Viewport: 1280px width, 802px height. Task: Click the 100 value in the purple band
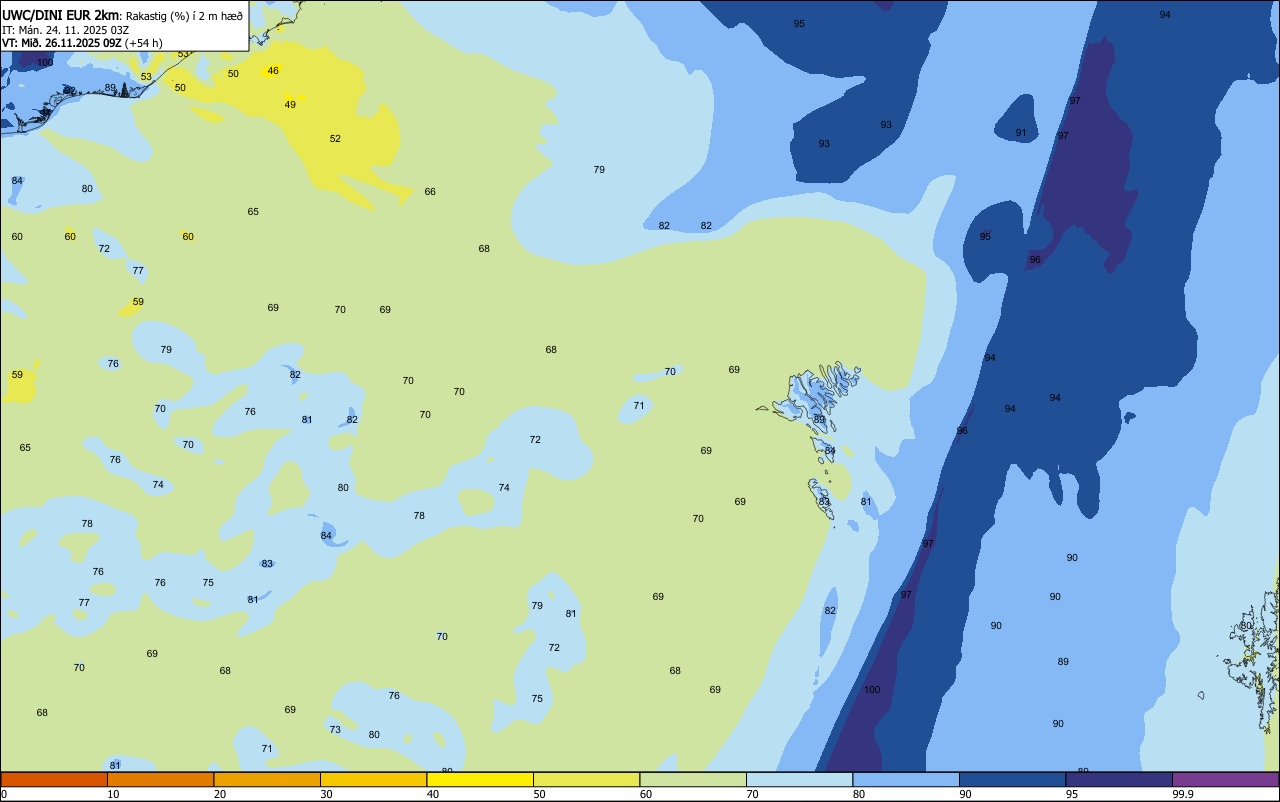[872, 690]
